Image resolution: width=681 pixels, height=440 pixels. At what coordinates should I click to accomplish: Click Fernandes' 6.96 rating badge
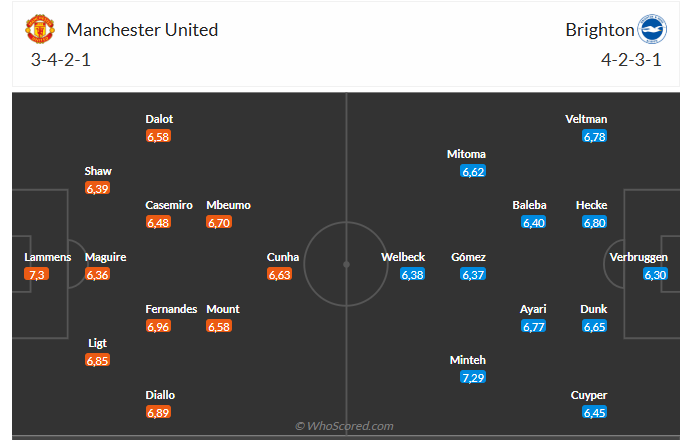[x=159, y=326]
